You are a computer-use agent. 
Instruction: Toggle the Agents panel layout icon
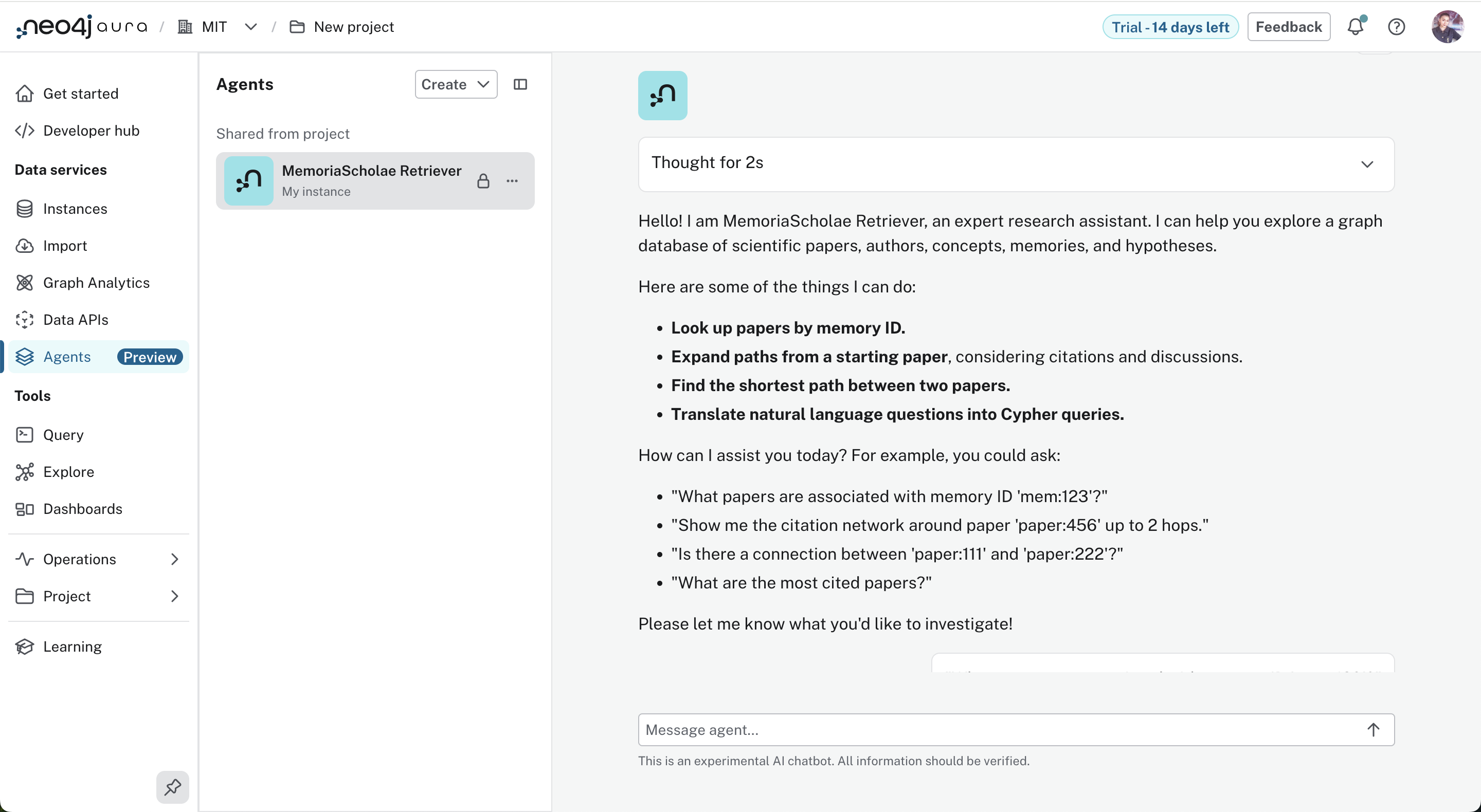520,84
